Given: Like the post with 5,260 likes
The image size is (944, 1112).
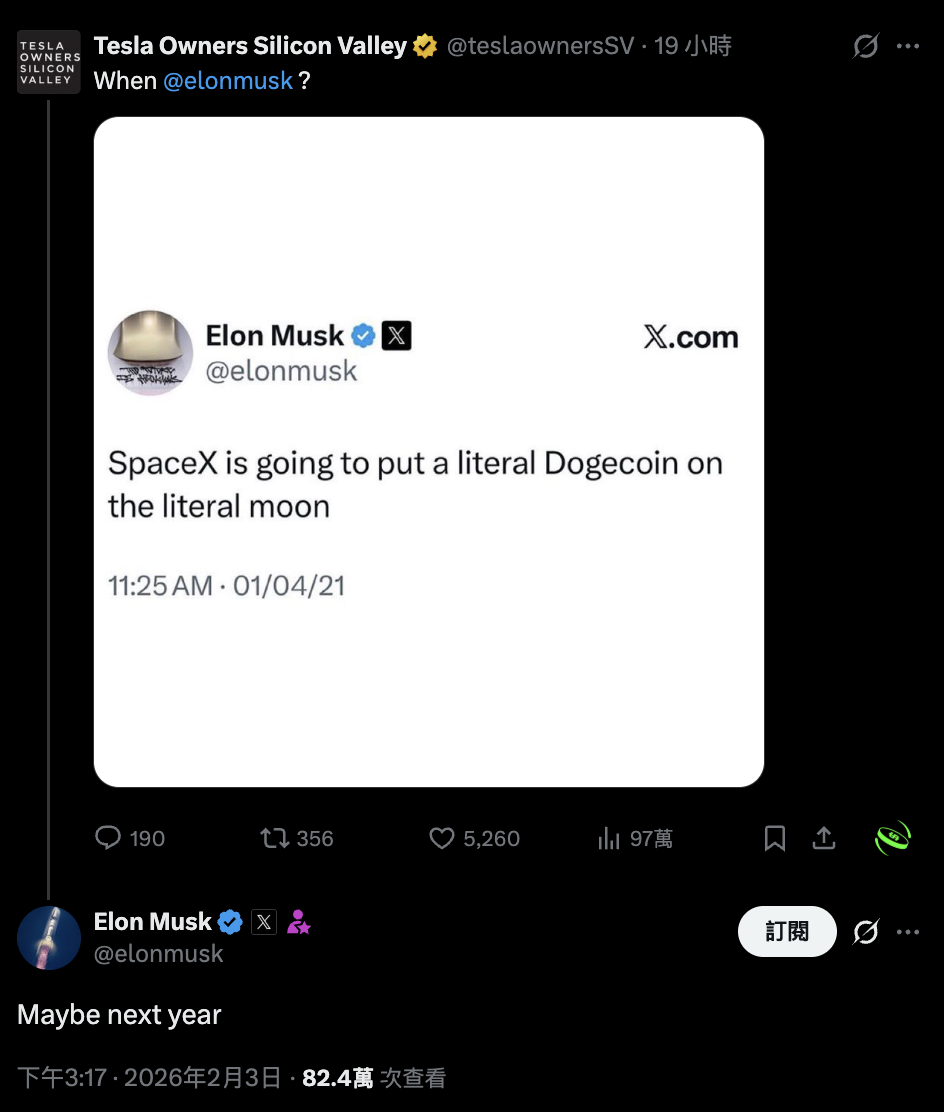Looking at the screenshot, I should coord(442,838).
